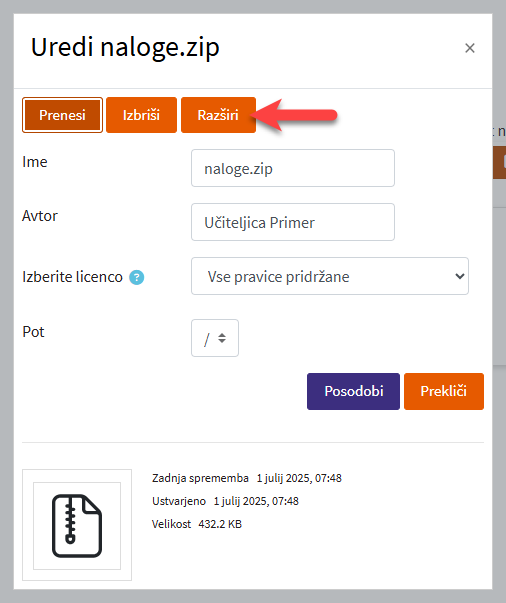Click the zip file icon preview
Image resolution: width=506 pixels, height=603 pixels.
coord(77,525)
